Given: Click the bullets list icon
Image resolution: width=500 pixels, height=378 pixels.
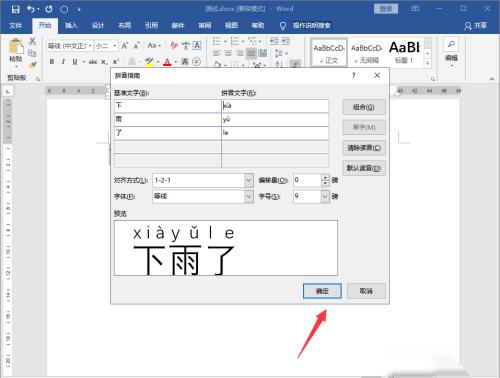Looking at the screenshot, I should pyautogui.click(x=216, y=41).
